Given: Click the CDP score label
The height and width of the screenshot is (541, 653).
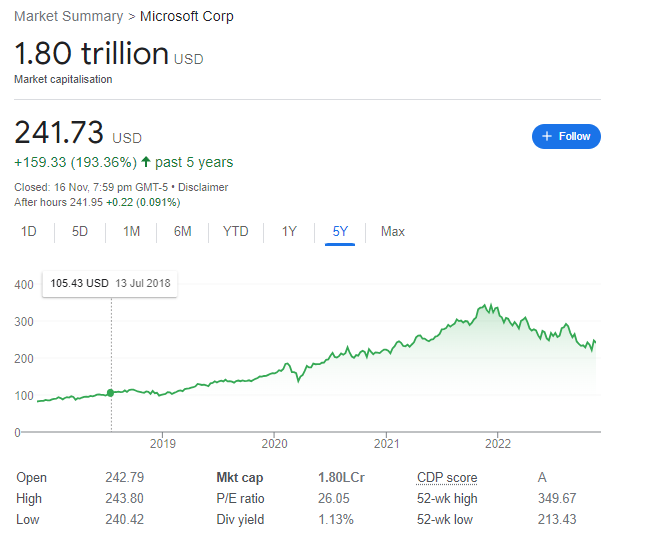Looking at the screenshot, I should coord(447,478).
